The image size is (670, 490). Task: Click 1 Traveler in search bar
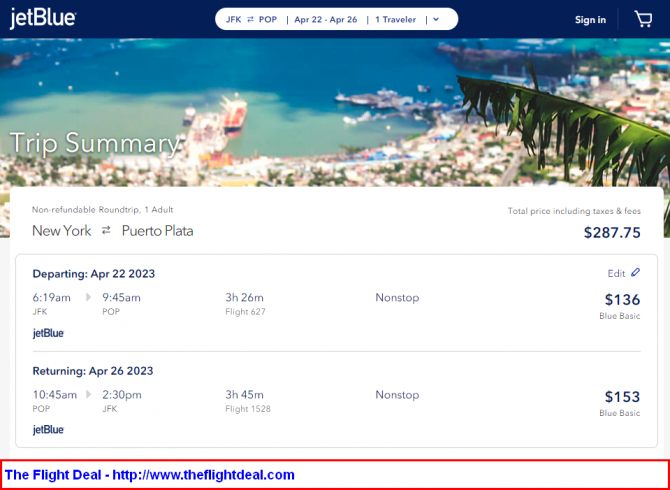396,19
